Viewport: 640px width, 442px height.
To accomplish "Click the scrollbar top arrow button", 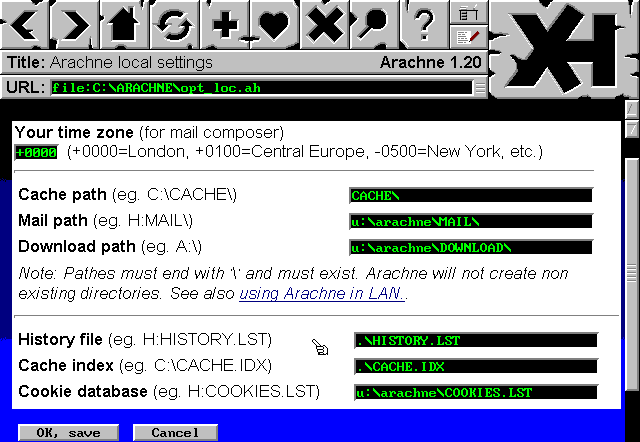I will (632, 109).
